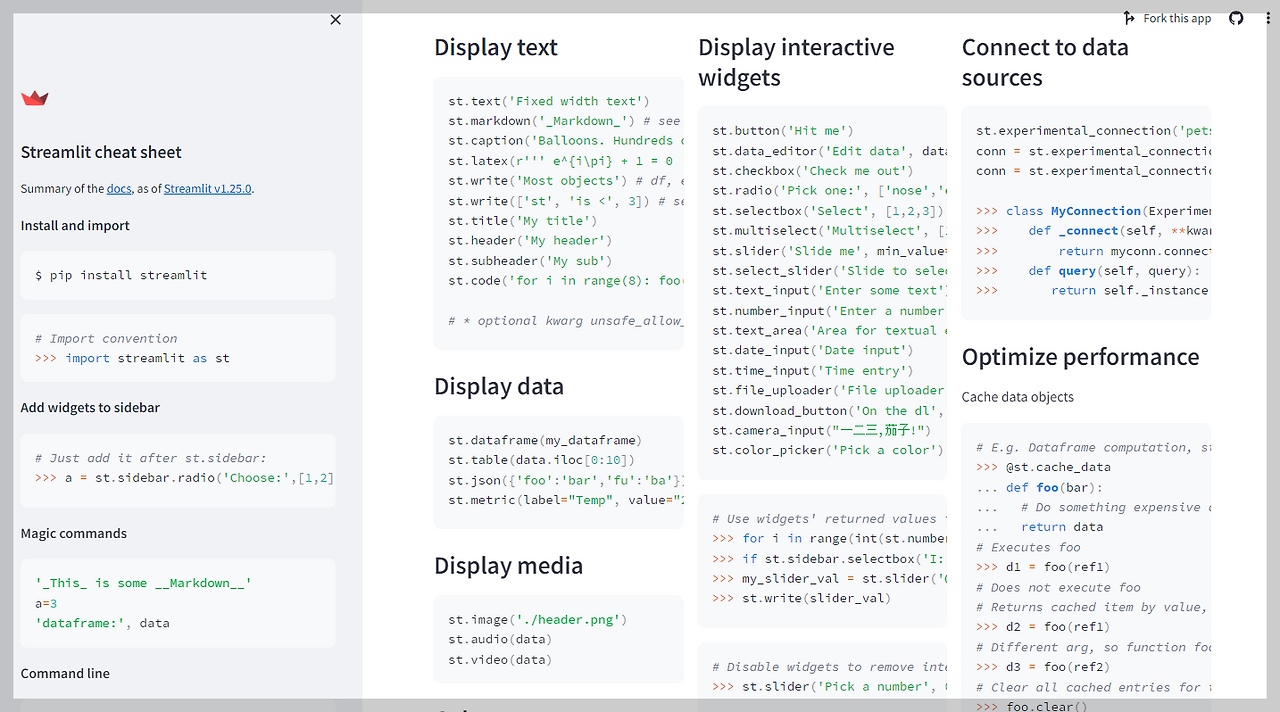
Task: Open the three-dot app options menu
Action: click(1268, 18)
